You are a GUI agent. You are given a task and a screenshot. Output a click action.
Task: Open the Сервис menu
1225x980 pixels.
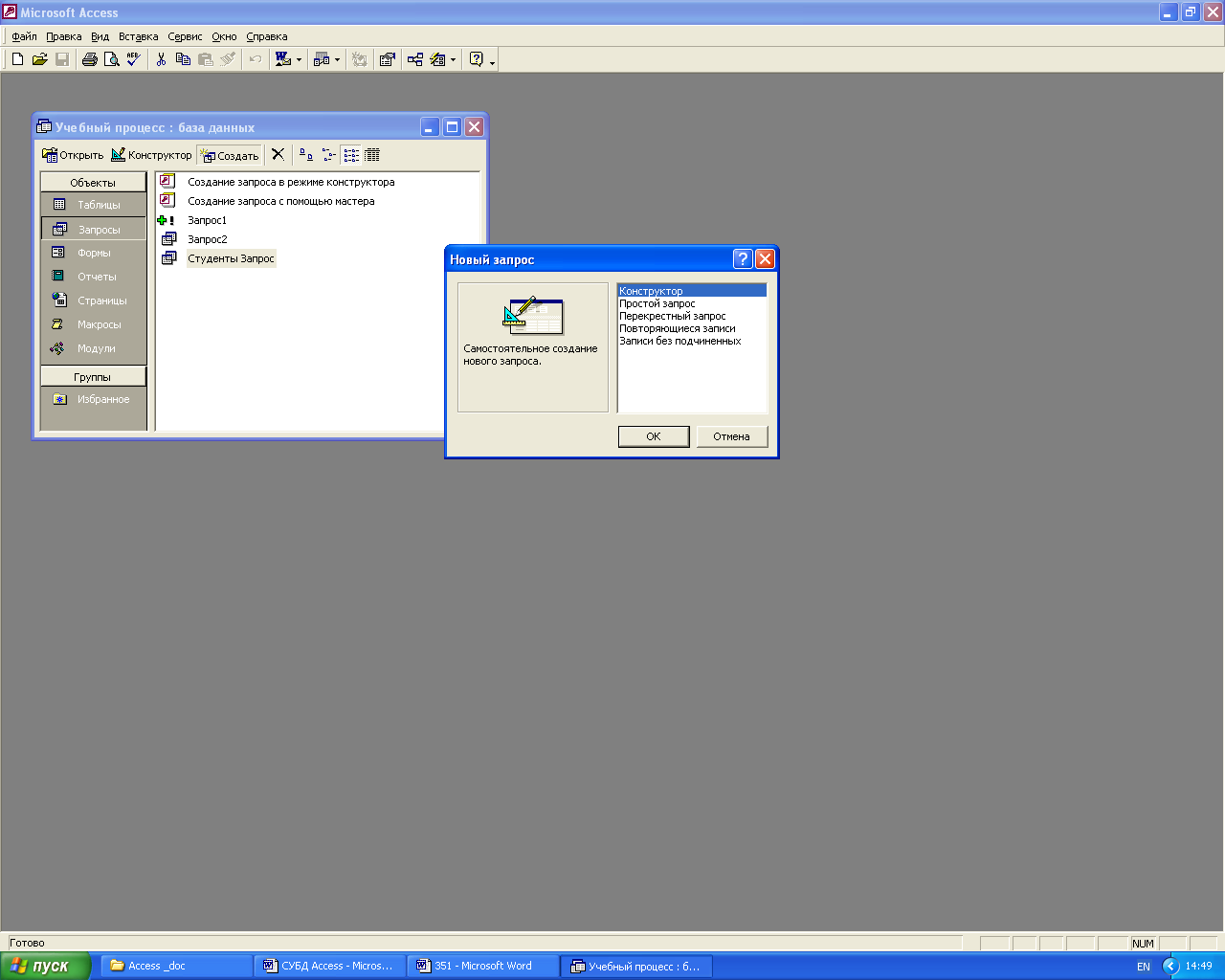pyautogui.click(x=185, y=36)
